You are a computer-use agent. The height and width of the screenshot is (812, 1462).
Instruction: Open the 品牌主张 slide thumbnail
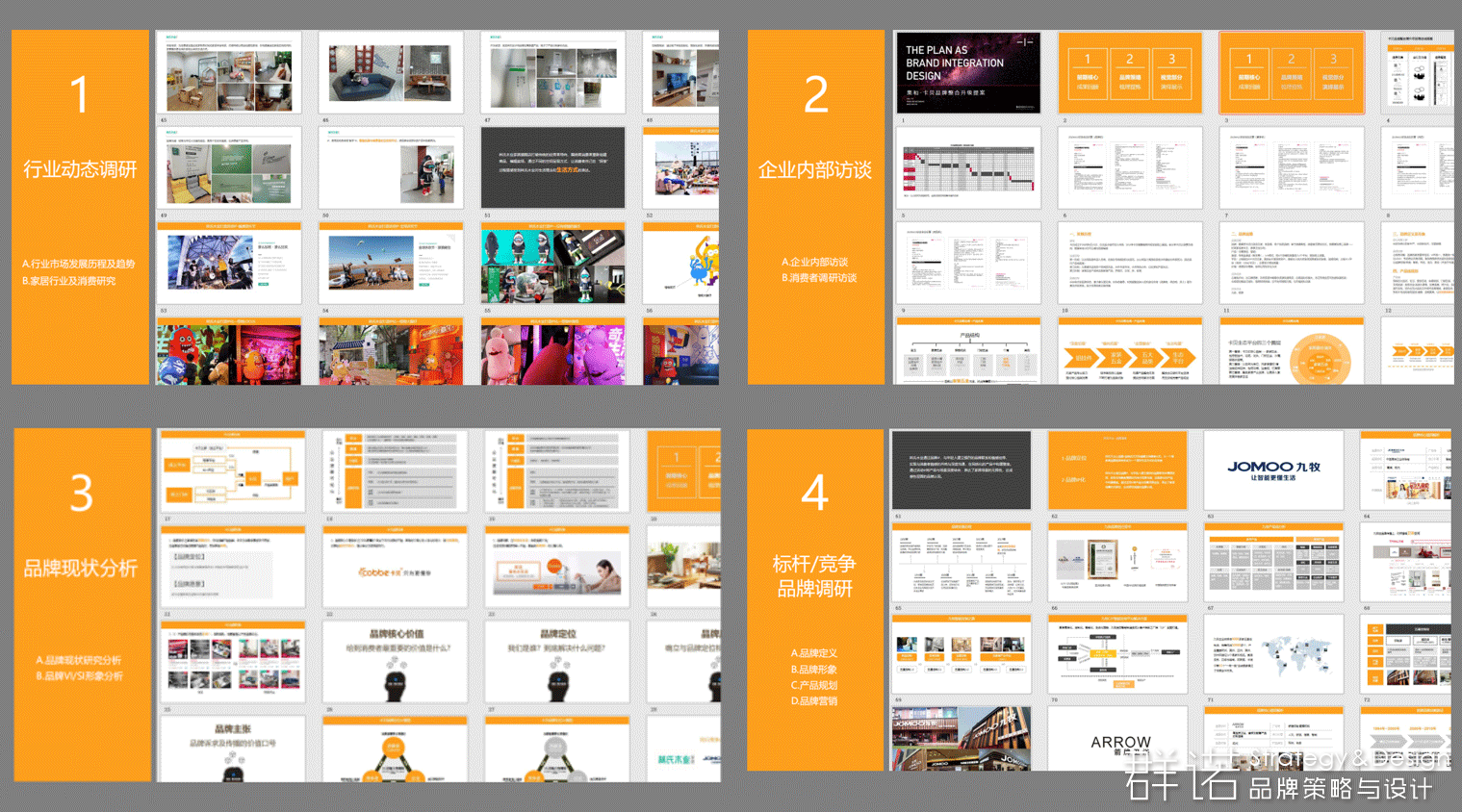tap(232, 748)
